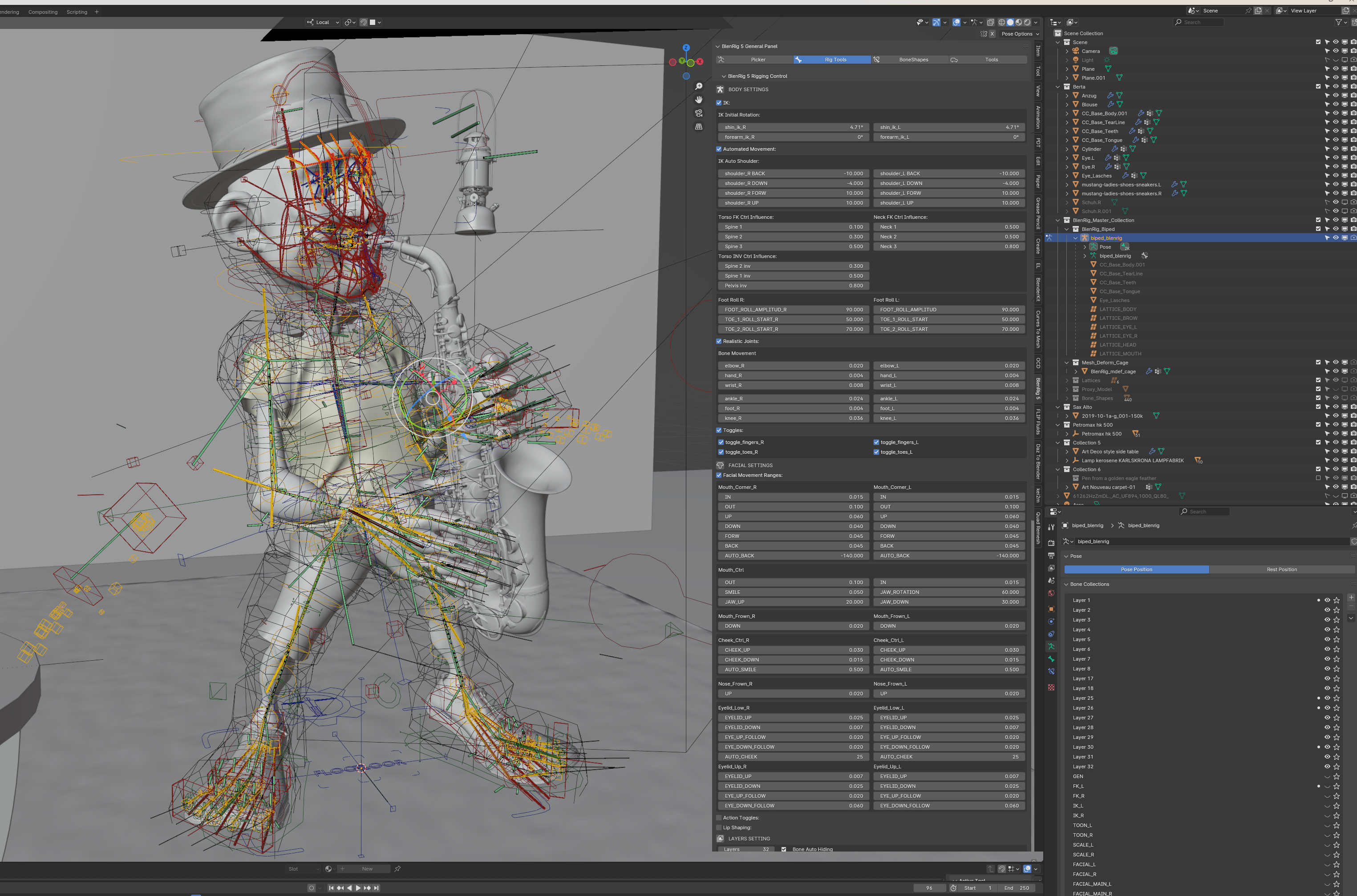Viewport: 1357px width, 896px height.
Task: Toggle camera view in the viewport
Action: [698, 113]
